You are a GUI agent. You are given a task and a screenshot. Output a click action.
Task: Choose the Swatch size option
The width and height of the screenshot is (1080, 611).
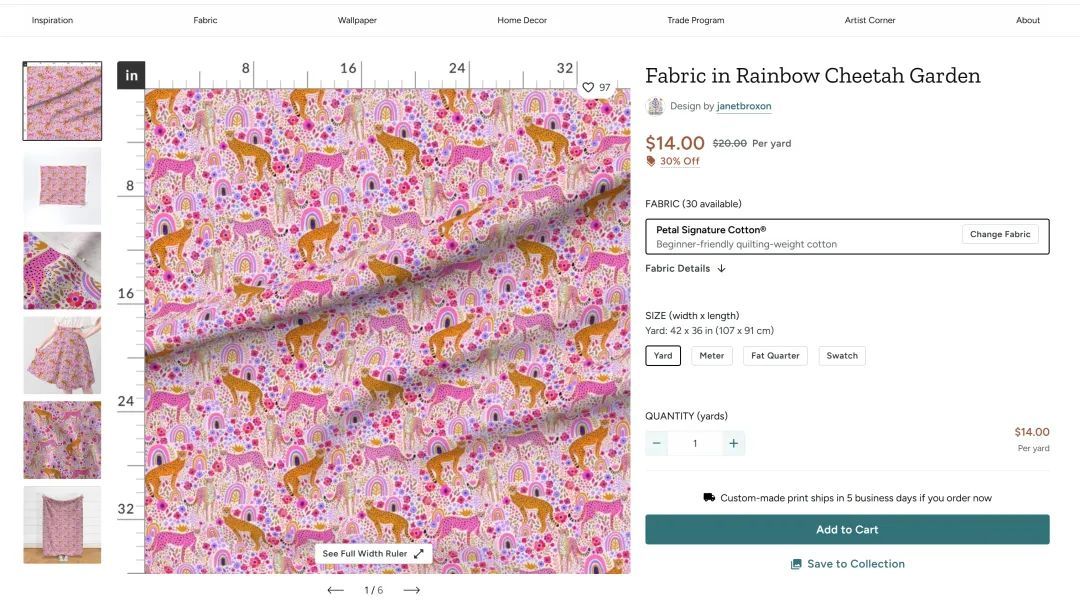coord(842,356)
